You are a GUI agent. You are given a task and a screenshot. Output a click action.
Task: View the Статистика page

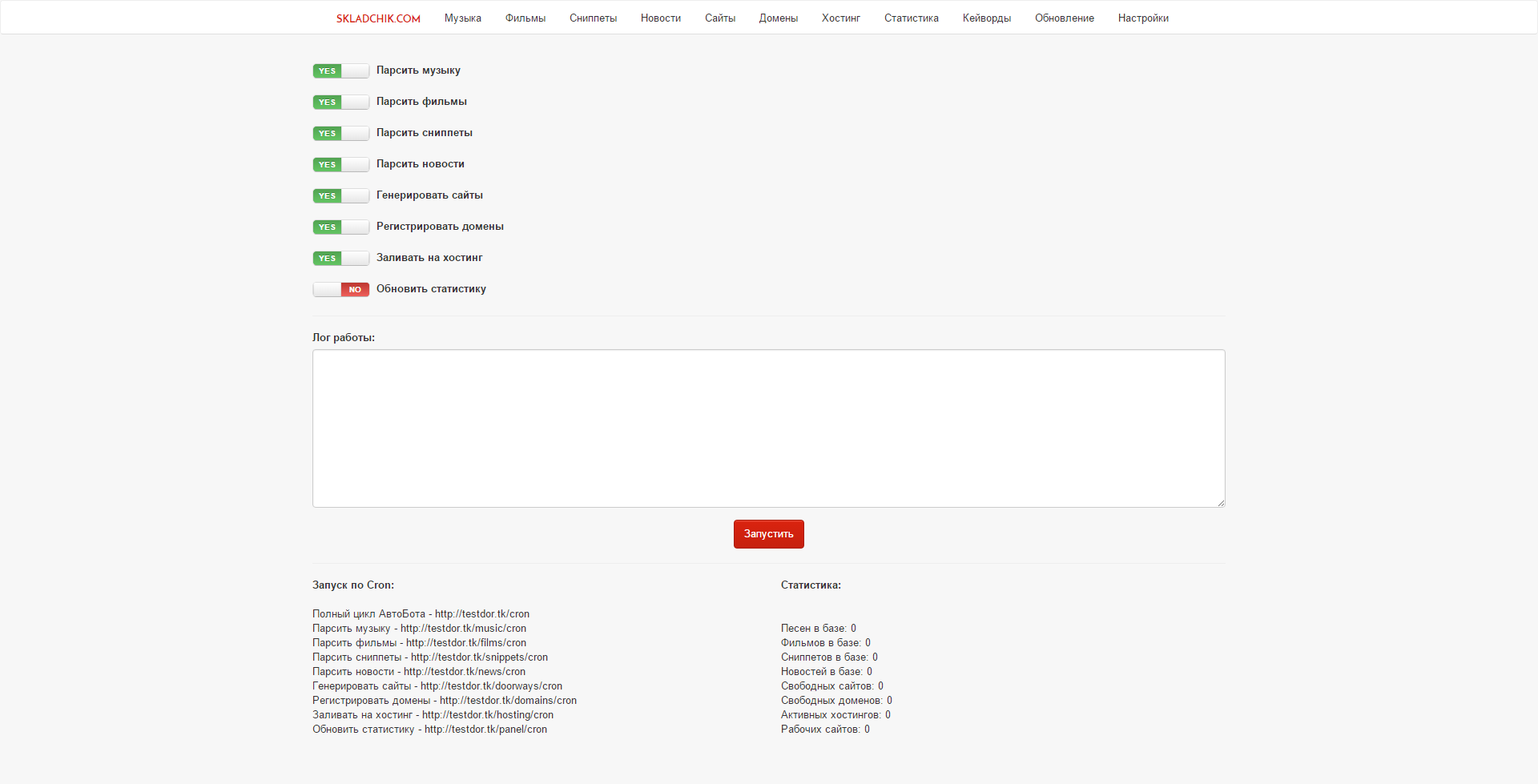click(911, 18)
